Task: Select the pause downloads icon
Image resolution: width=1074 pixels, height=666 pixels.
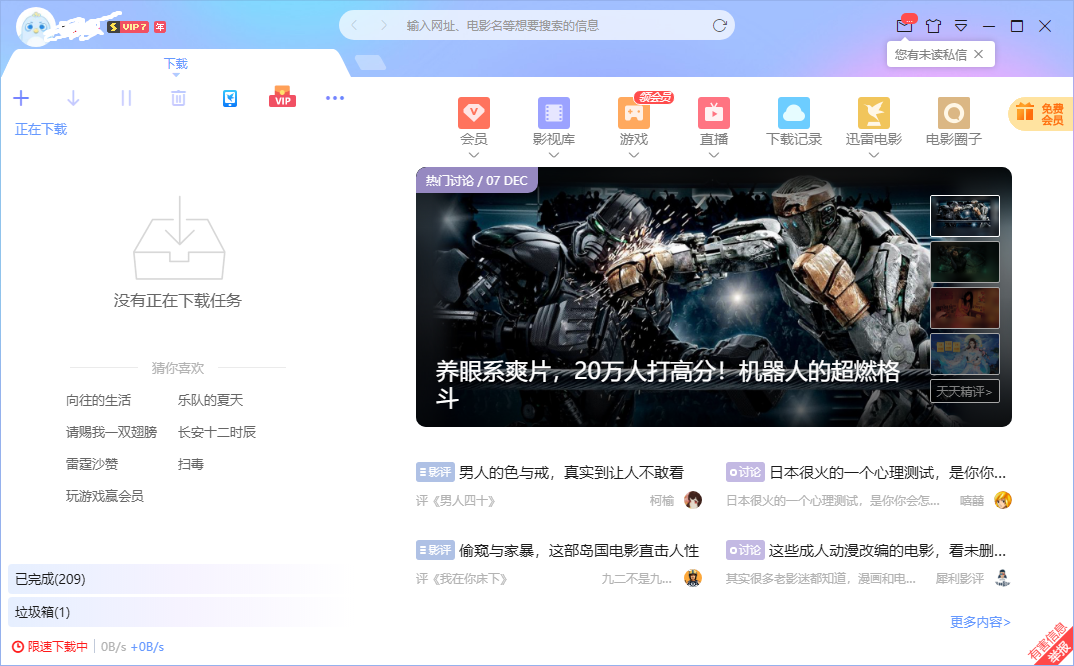Action: coord(125,98)
